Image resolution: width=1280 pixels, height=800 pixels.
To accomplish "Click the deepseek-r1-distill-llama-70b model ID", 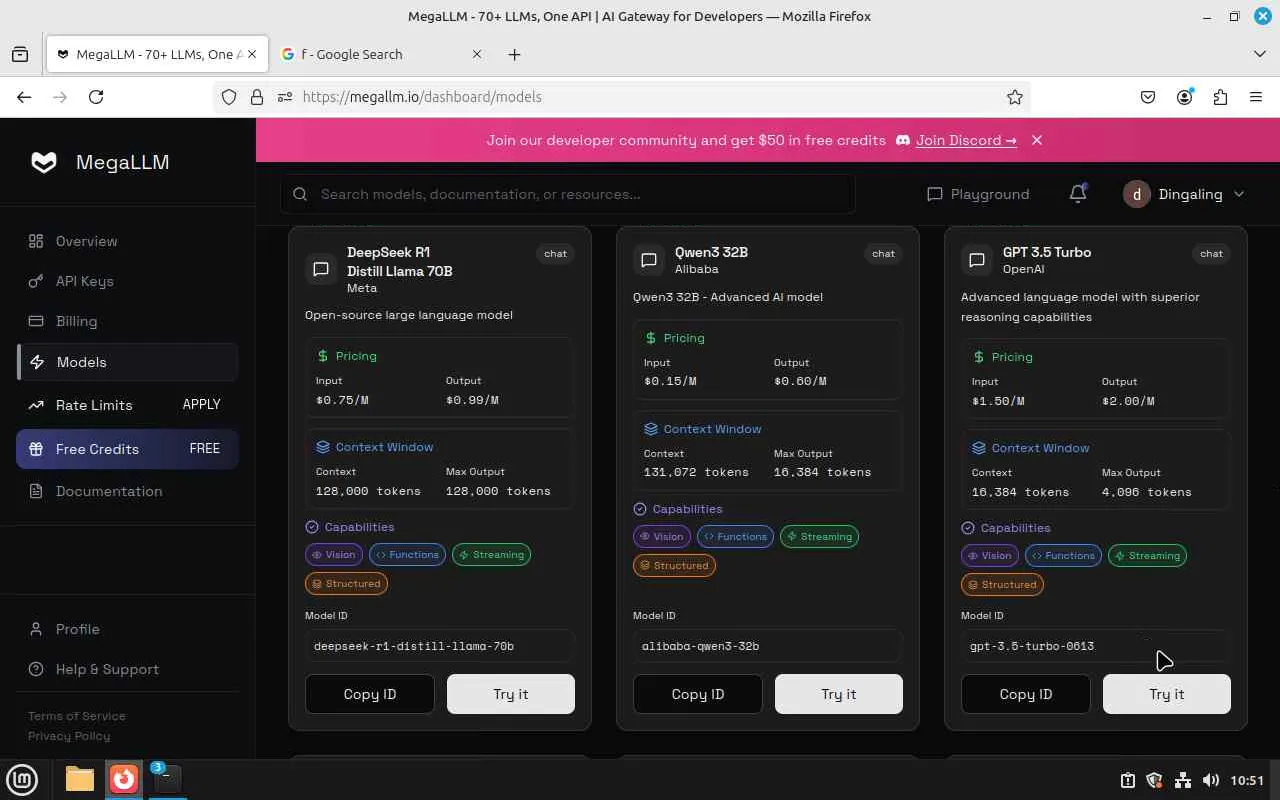I will tap(440, 646).
